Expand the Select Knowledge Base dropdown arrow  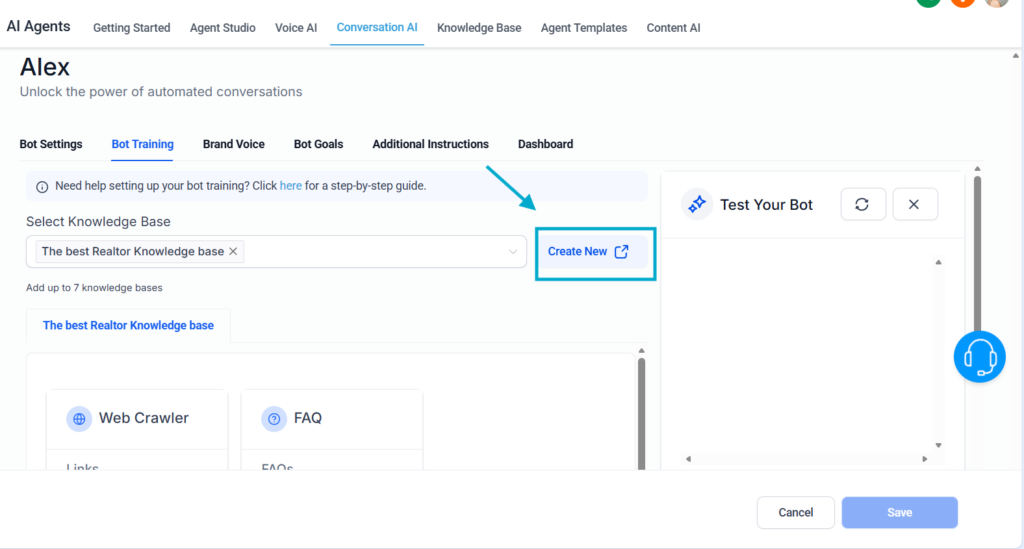(x=513, y=252)
